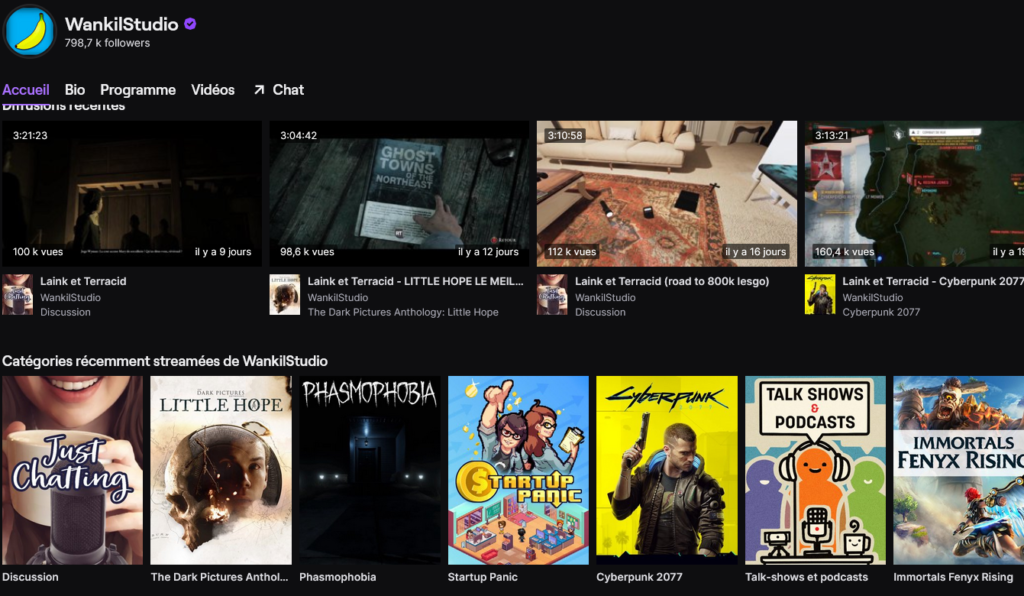Click the 'Cyberpunk 2077' category link under the fourth video

[881, 313]
